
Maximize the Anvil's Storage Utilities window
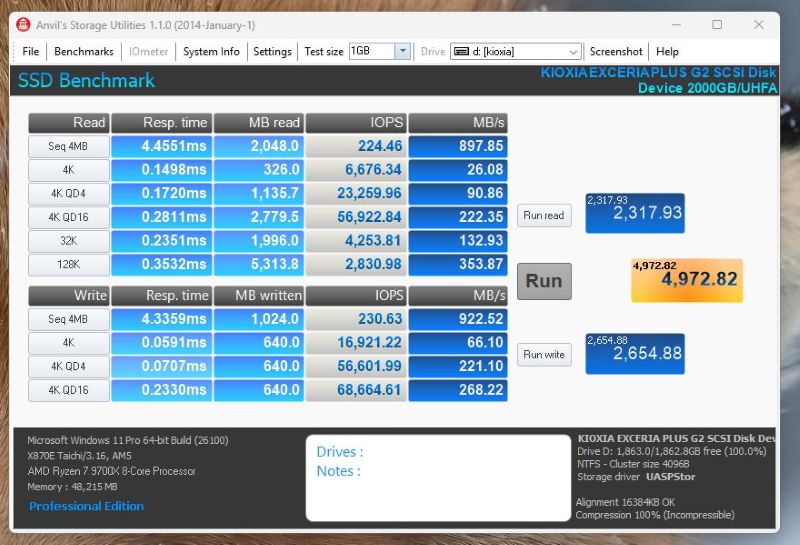pos(717,25)
